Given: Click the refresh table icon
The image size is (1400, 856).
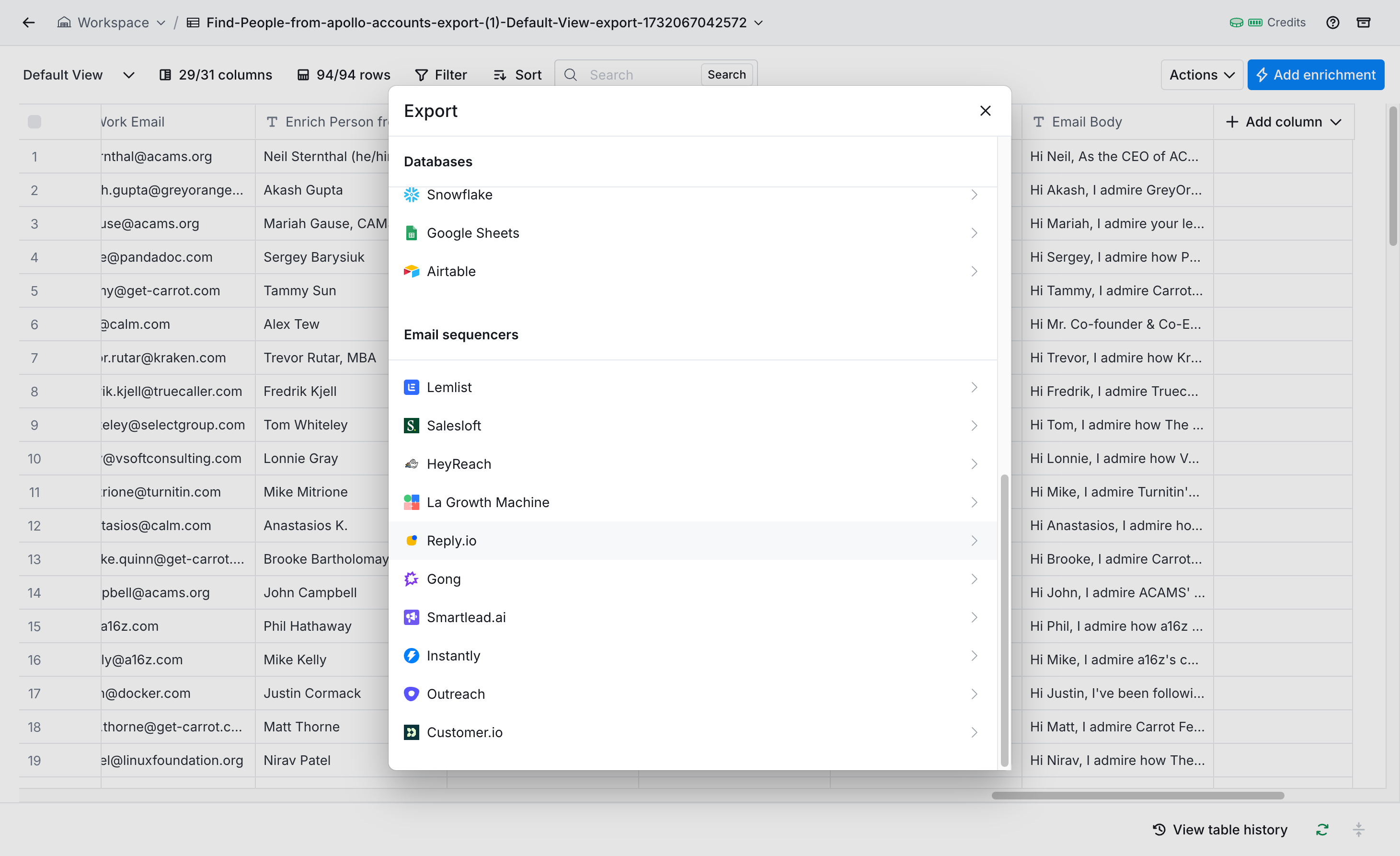Looking at the screenshot, I should (1322, 829).
